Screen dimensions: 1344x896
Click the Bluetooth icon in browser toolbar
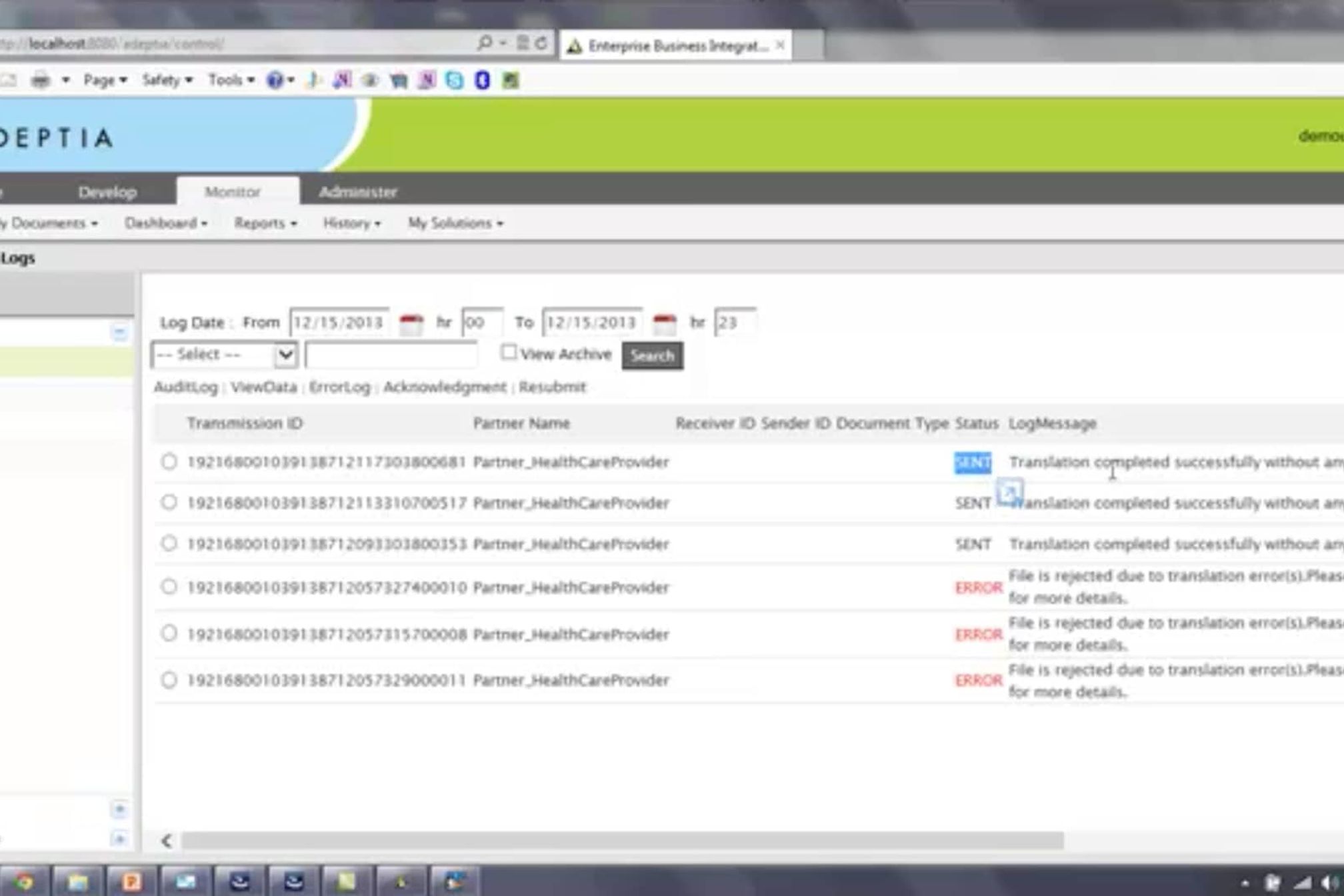[483, 81]
